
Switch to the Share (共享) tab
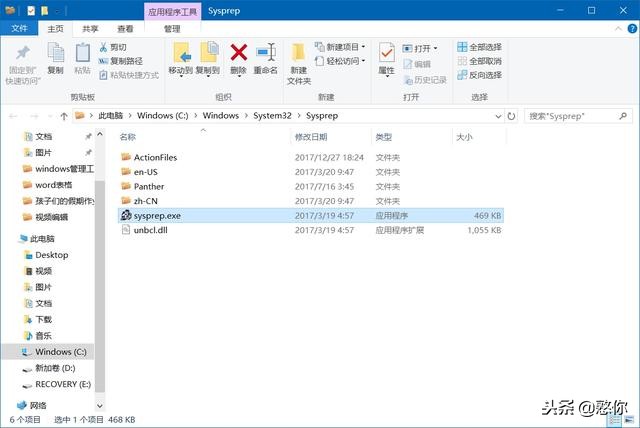[x=90, y=29]
